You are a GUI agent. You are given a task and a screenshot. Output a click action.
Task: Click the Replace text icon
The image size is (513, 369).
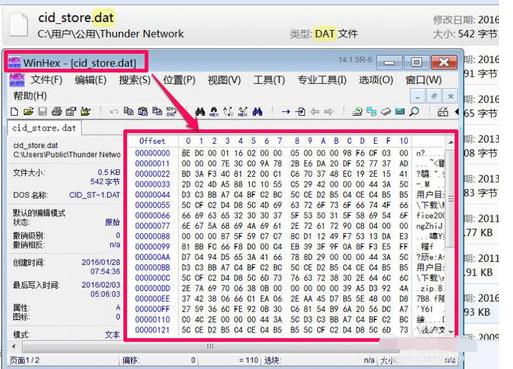(228, 111)
